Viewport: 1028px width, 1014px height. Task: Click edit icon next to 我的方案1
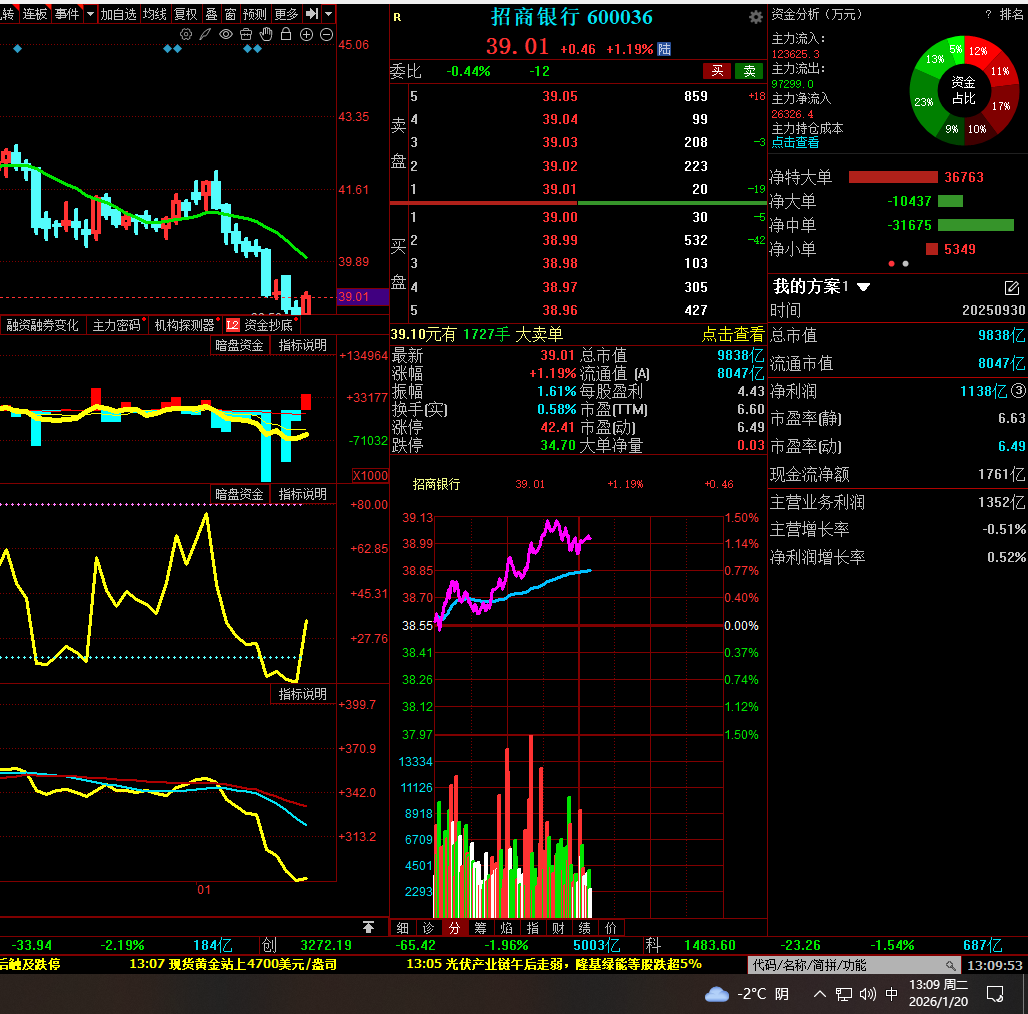point(1012,287)
